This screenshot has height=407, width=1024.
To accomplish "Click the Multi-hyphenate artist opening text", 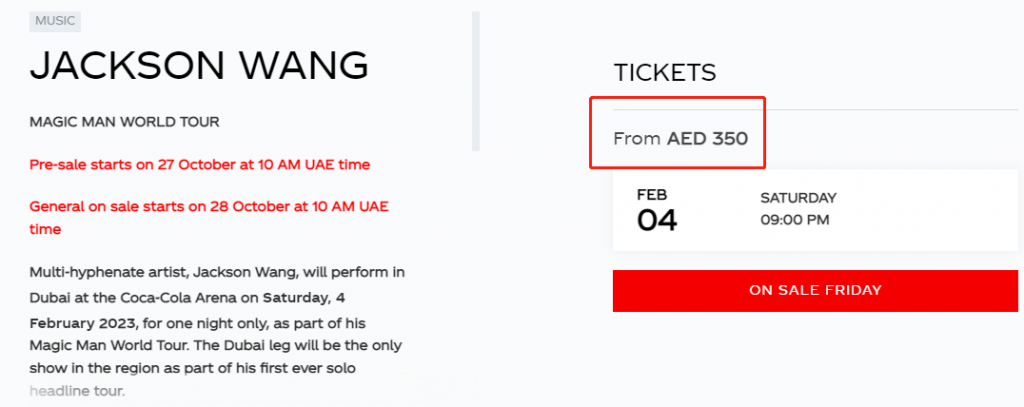I will click(x=108, y=271).
